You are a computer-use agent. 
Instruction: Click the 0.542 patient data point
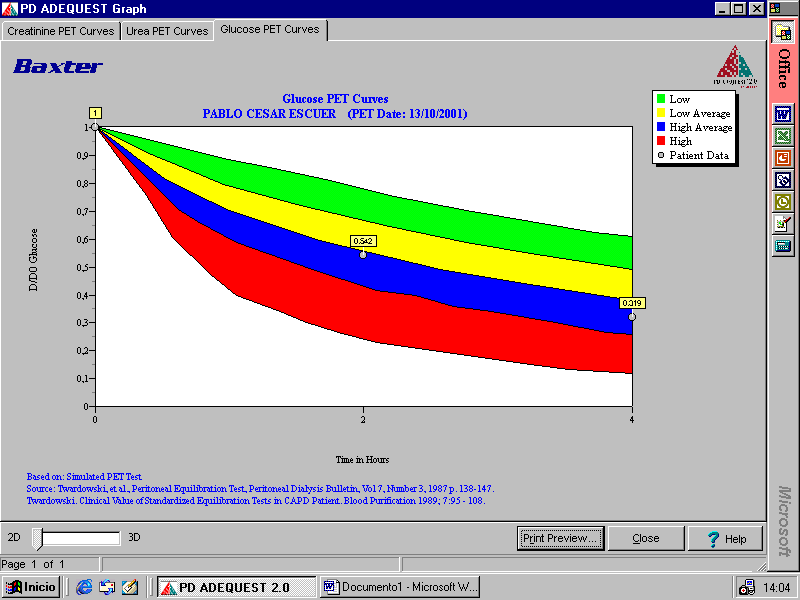point(363,255)
